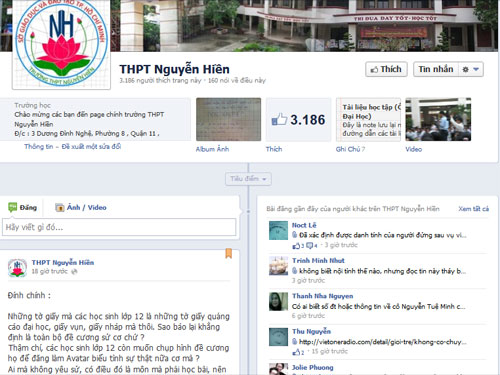
Task: Click 'Đính chính :' post text
Action: pyautogui.click(x=29, y=295)
